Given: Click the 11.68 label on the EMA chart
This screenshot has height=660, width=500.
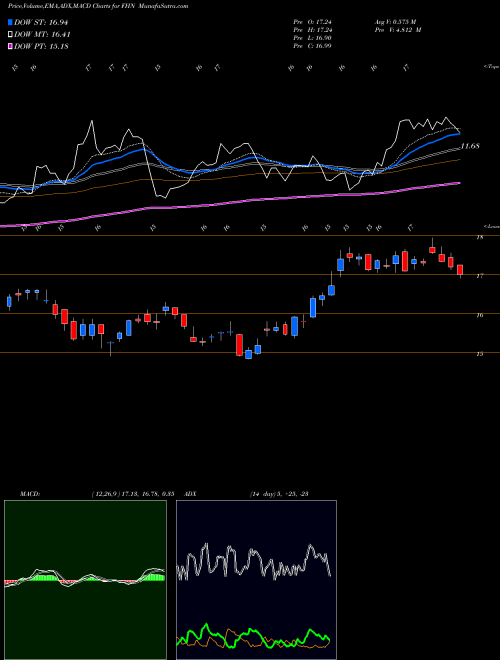Looking at the screenshot, I should (x=470, y=146).
